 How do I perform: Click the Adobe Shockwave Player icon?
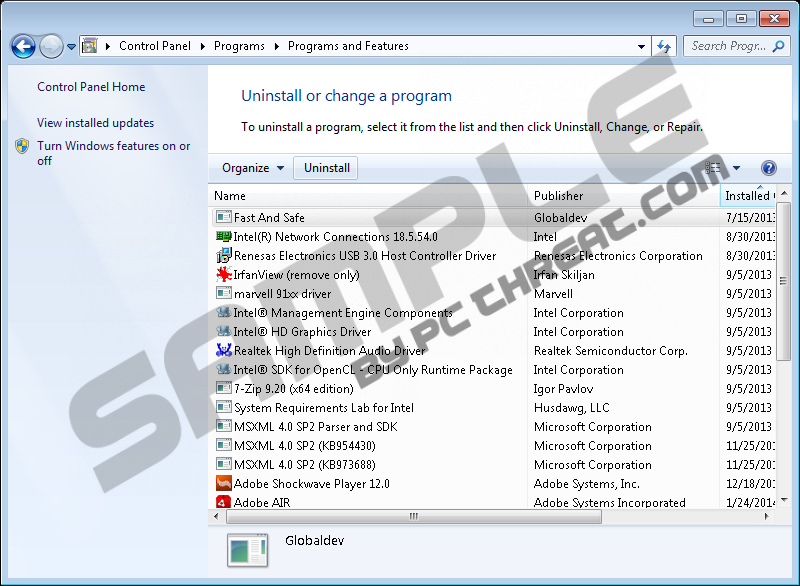coord(224,484)
